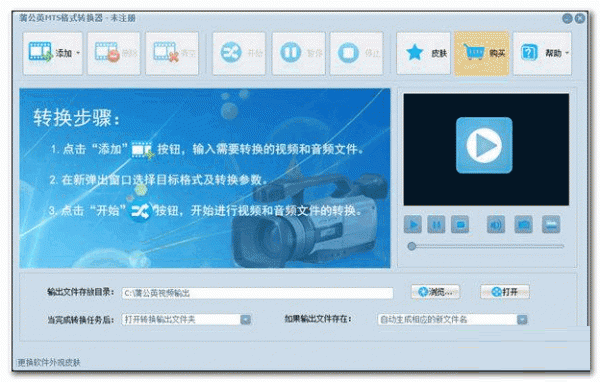Screen dimensions: 600x382
Task: Open the 皮肤 (Skin) star button
Action: tap(424, 53)
